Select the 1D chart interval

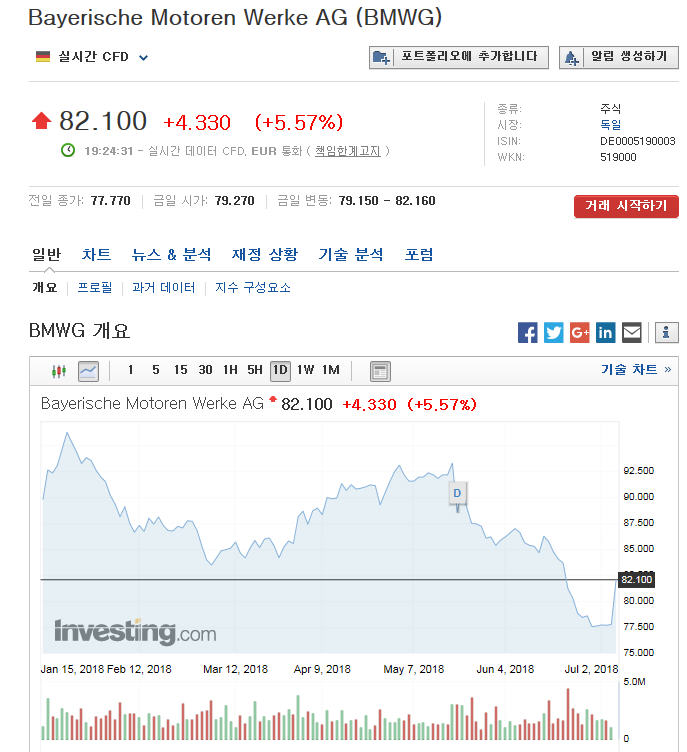(x=280, y=370)
